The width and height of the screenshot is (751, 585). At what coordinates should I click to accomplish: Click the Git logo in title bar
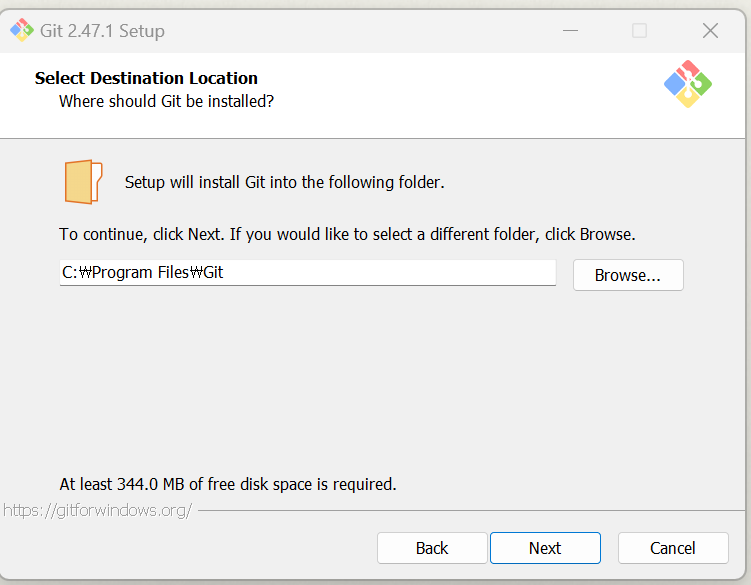pyautogui.click(x=22, y=30)
